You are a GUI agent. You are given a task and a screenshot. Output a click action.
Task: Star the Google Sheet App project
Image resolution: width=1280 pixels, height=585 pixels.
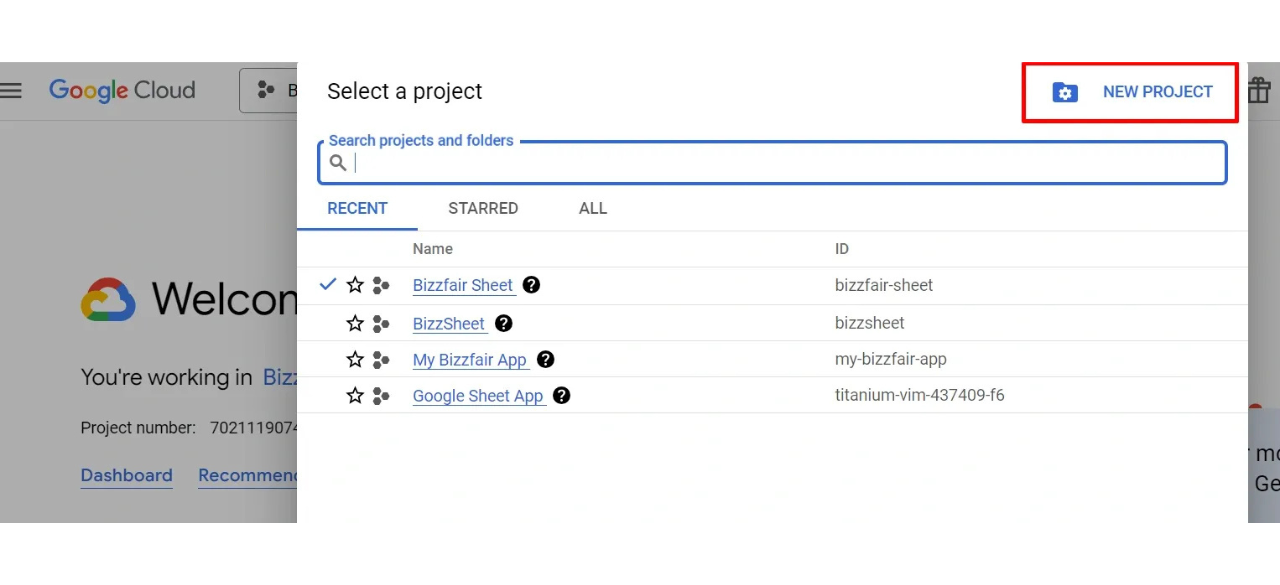[355, 396]
